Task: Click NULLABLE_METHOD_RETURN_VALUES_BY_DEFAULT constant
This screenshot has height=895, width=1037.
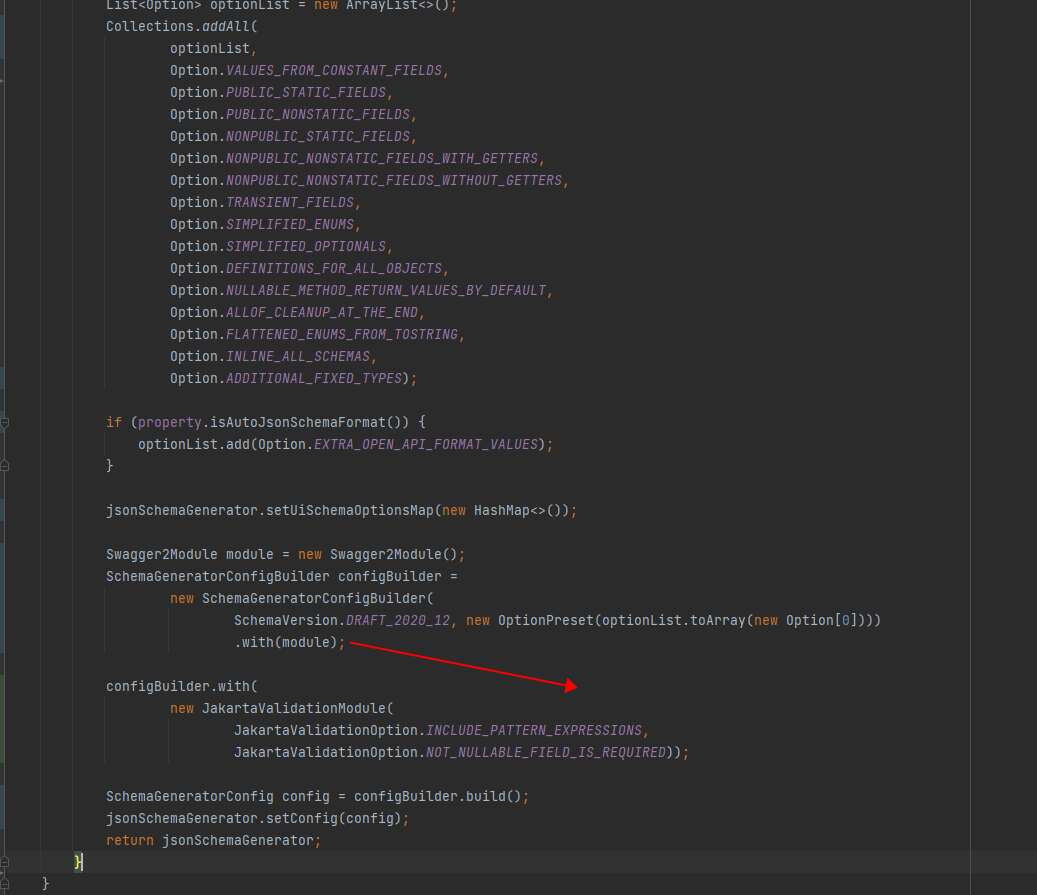Action: point(386,290)
